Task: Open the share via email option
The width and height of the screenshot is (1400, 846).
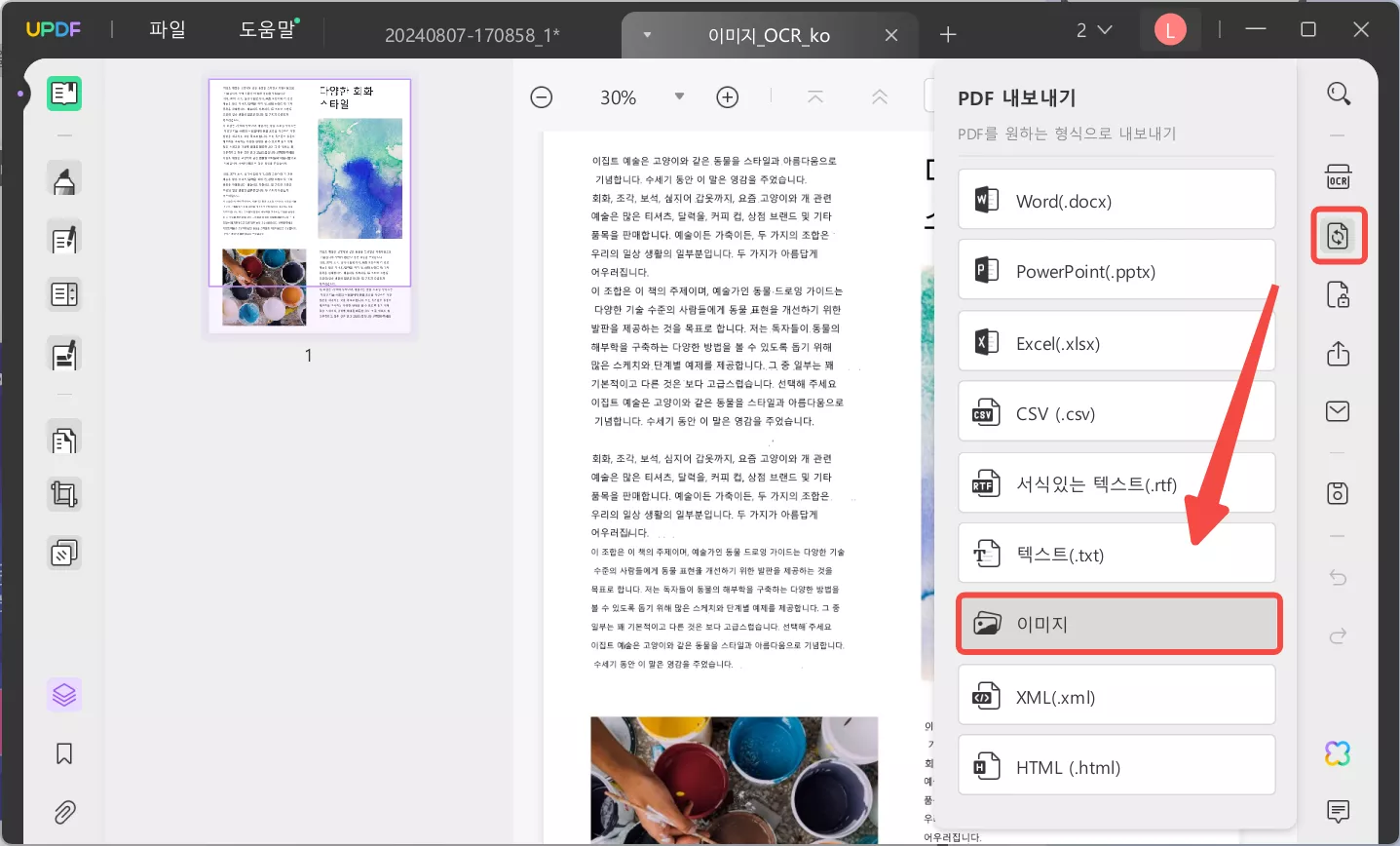Action: tap(1339, 411)
